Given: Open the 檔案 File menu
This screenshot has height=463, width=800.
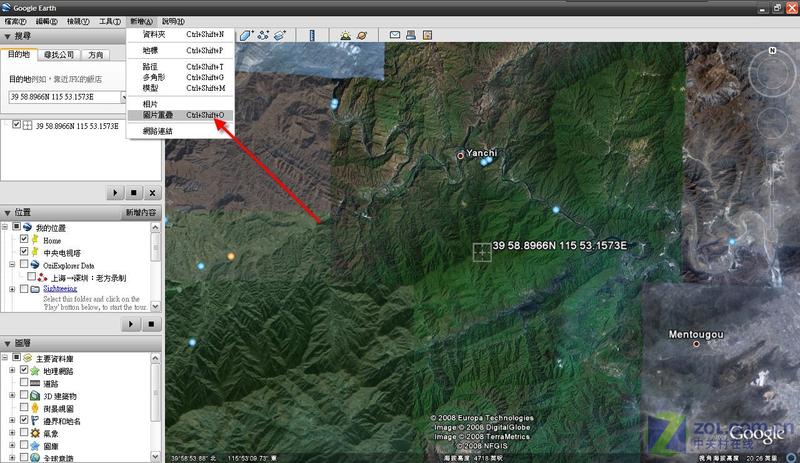Looking at the screenshot, I should click(15, 21).
